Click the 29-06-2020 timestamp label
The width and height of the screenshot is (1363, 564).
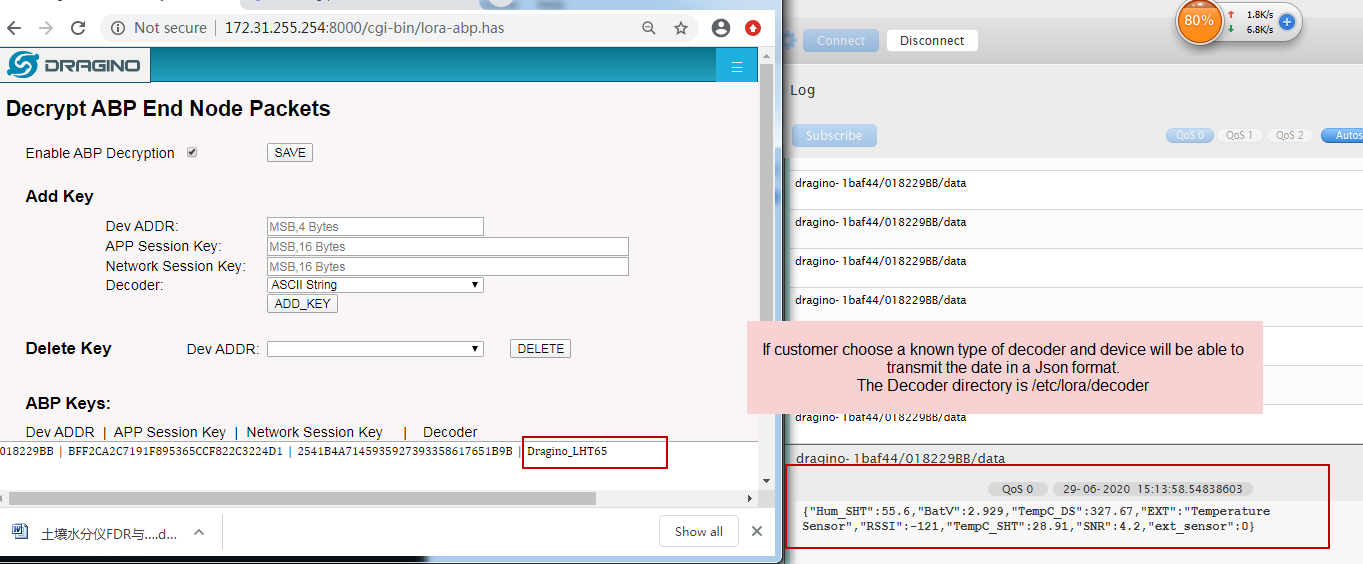pyautogui.click(x=1152, y=489)
